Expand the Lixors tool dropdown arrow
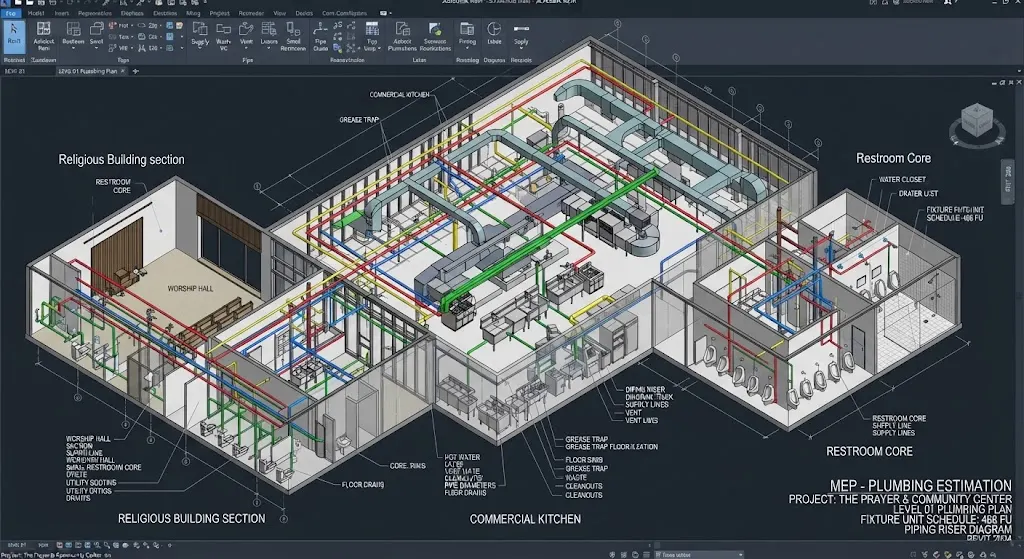1024x559 pixels. point(268,48)
